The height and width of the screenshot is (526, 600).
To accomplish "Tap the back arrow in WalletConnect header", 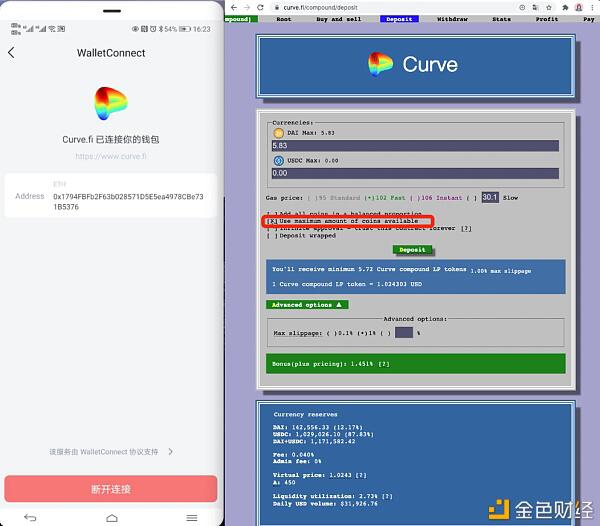I will [11, 53].
